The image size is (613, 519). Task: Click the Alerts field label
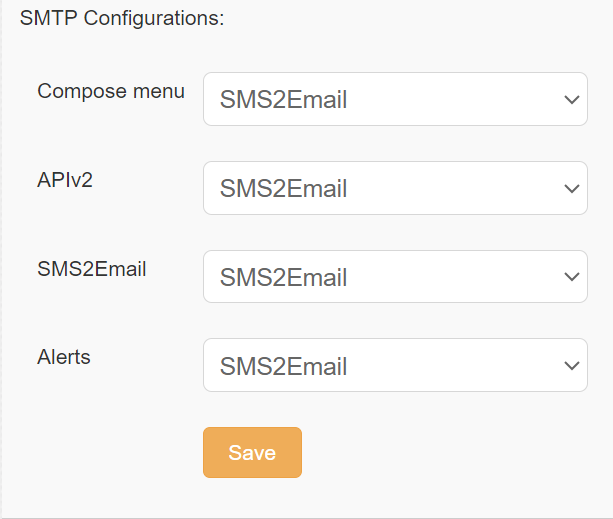(64, 357)
